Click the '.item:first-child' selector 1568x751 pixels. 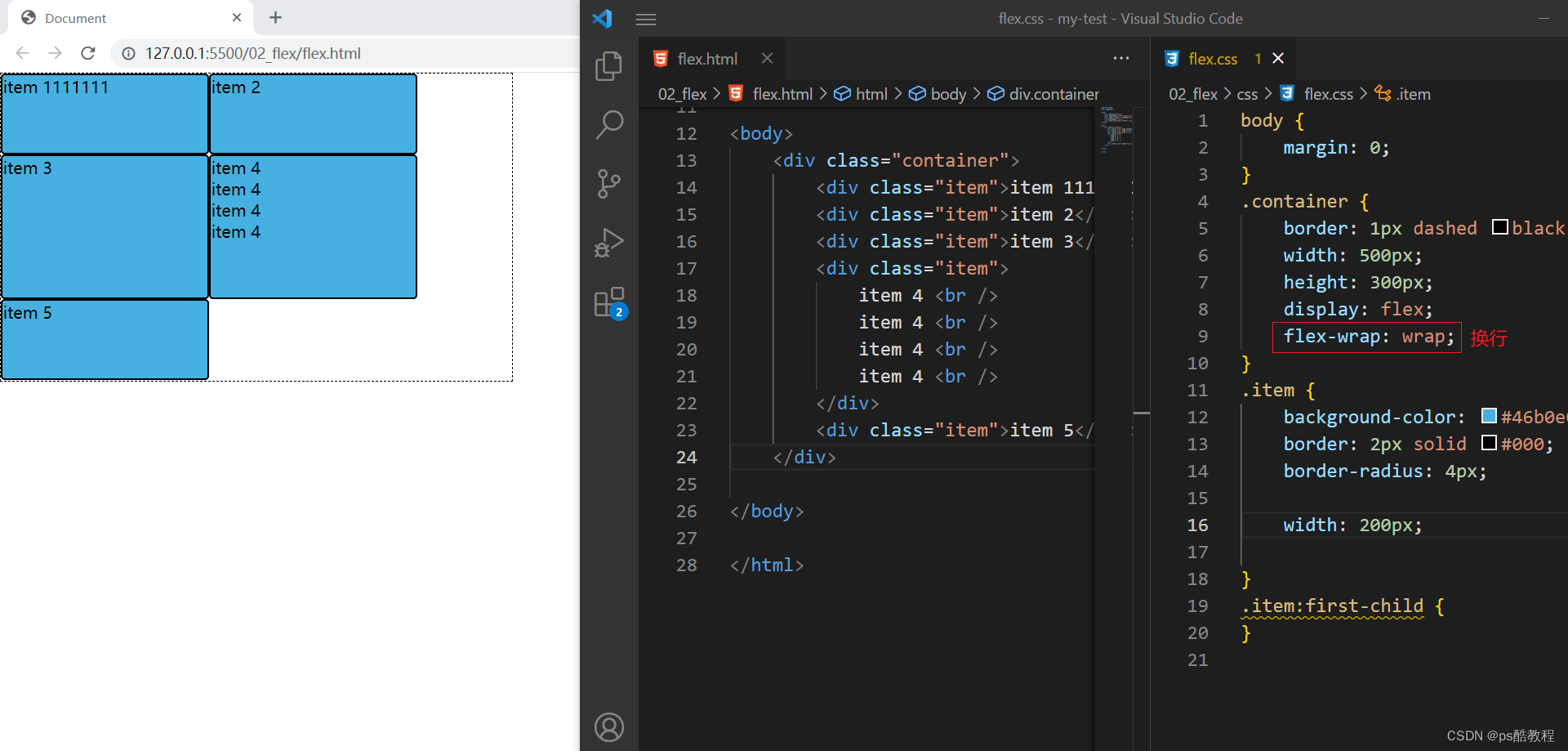tap(1332, 606)
